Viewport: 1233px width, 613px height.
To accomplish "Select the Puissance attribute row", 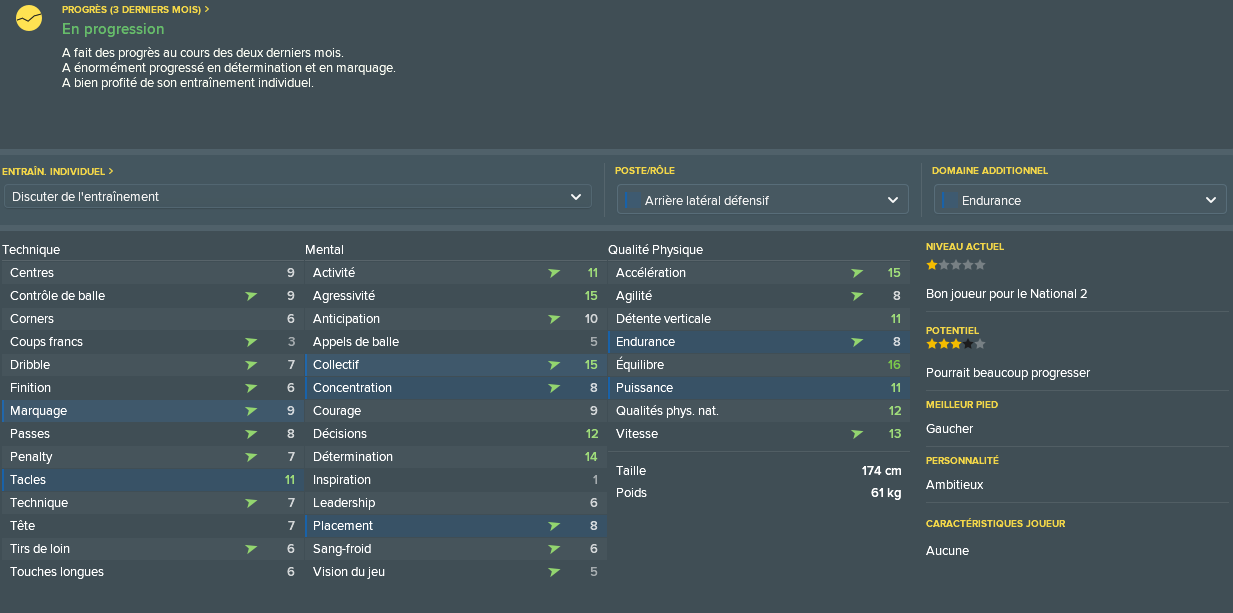I will click(756, 388).
